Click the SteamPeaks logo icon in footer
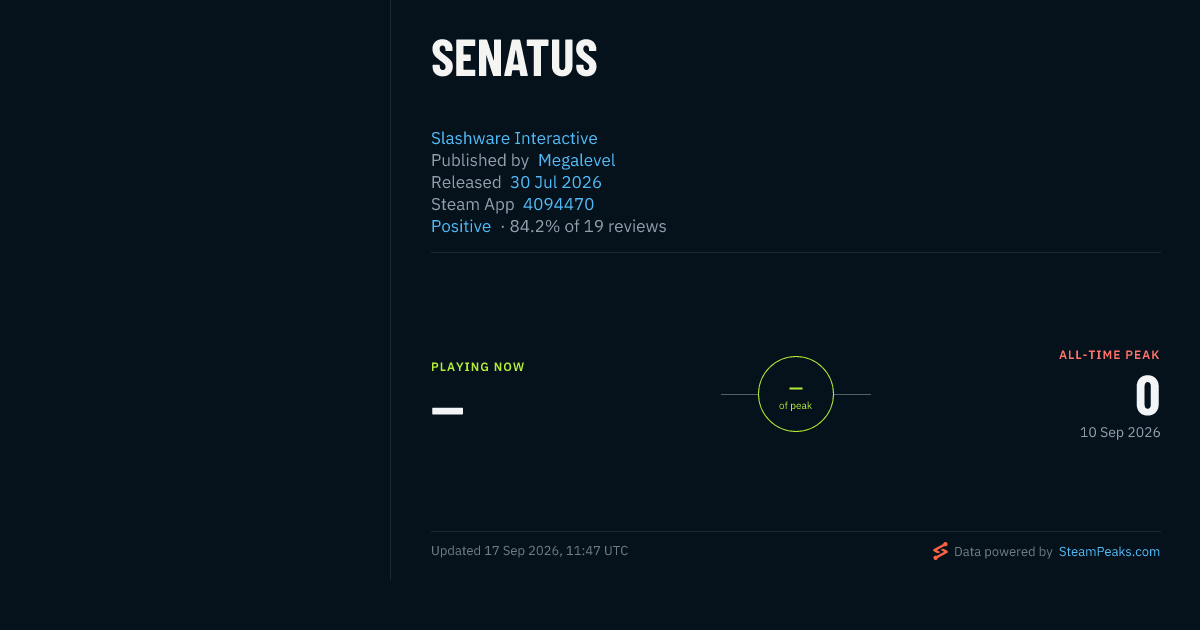 click(x=940, y=551)
